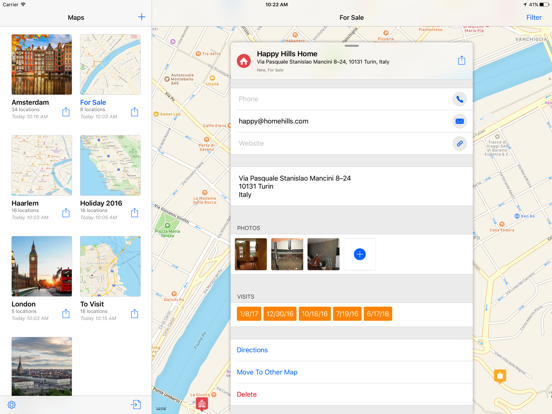Tap the Casa Fedora map marker
Image resolution: width=552 pixels, height=414 pixels.
[x=502, y=224]
